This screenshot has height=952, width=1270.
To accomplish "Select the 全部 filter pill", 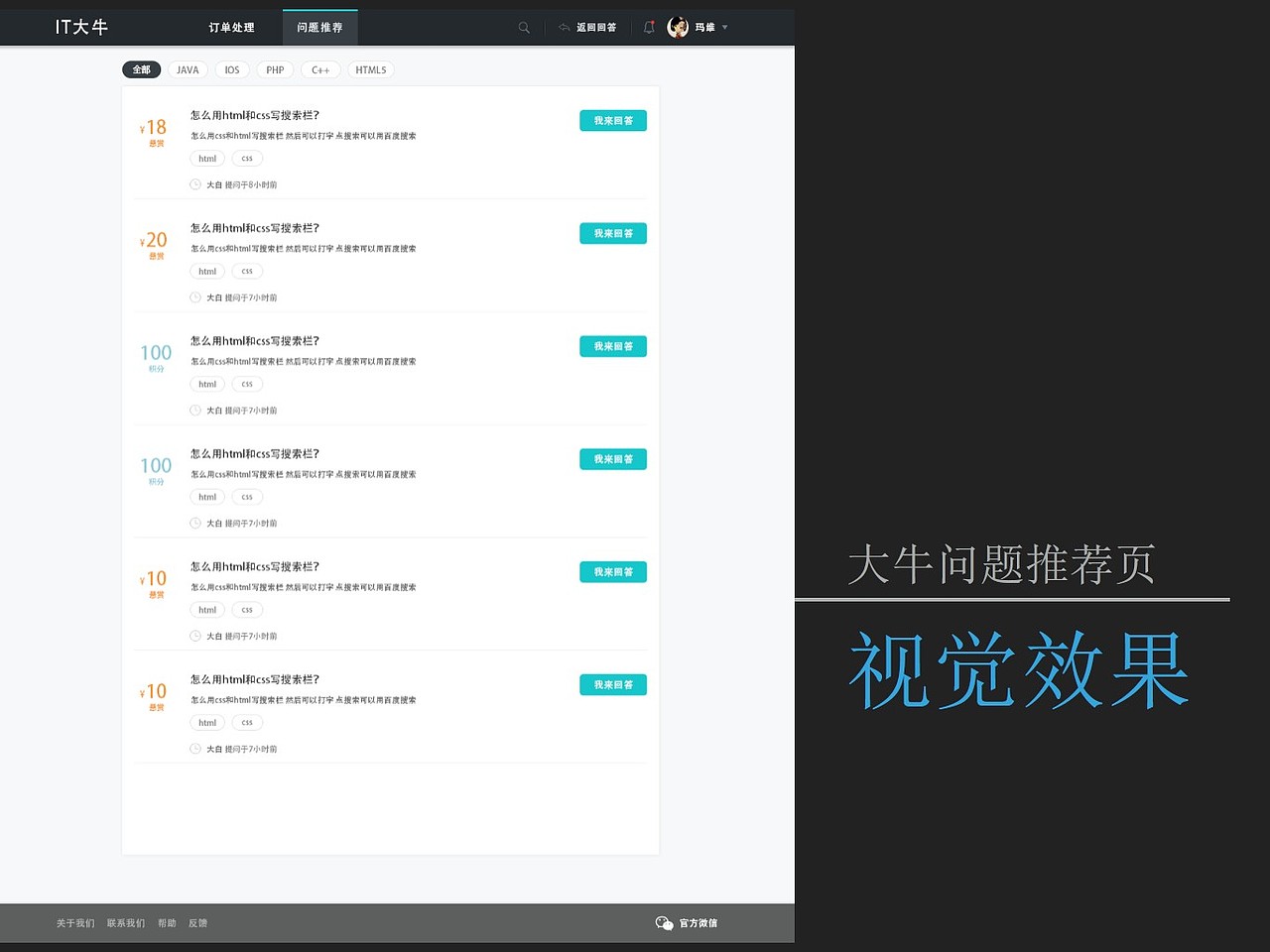I will [141, 69].
